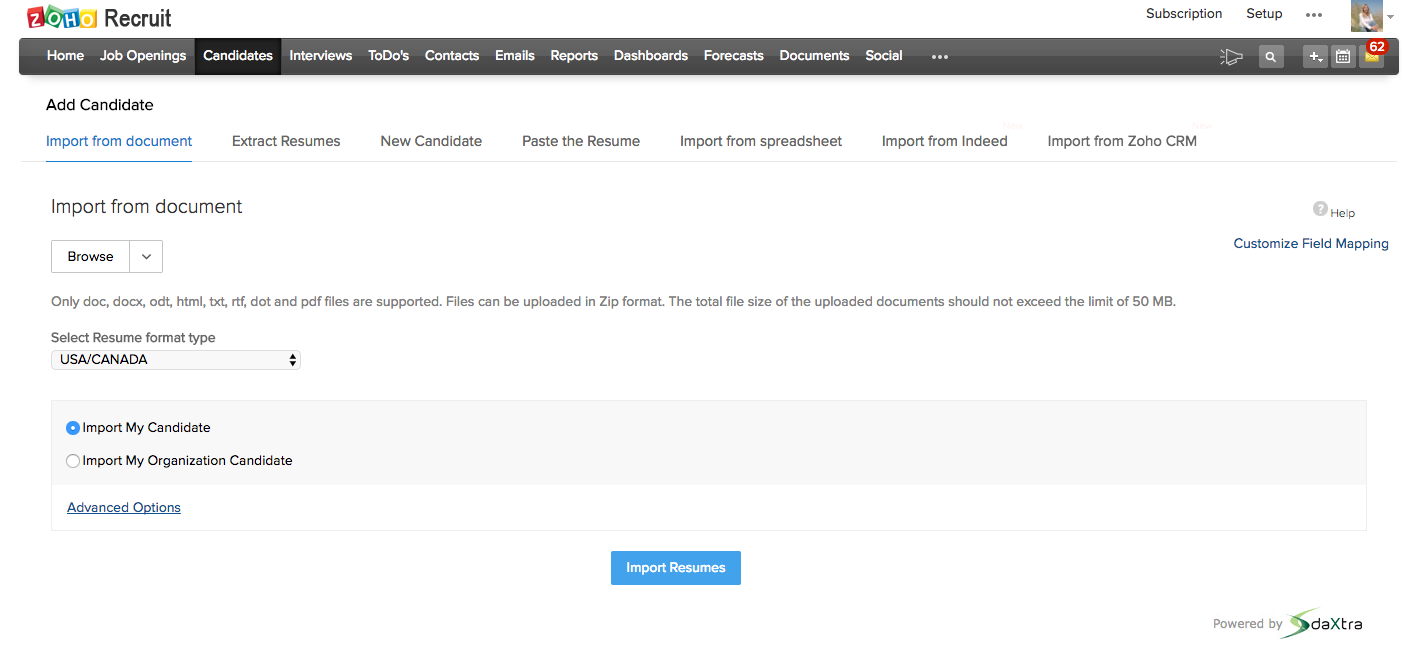1405x655 pixels.
Task: Click the plus quick-add icon
Action: click(x=1315, y=57)
